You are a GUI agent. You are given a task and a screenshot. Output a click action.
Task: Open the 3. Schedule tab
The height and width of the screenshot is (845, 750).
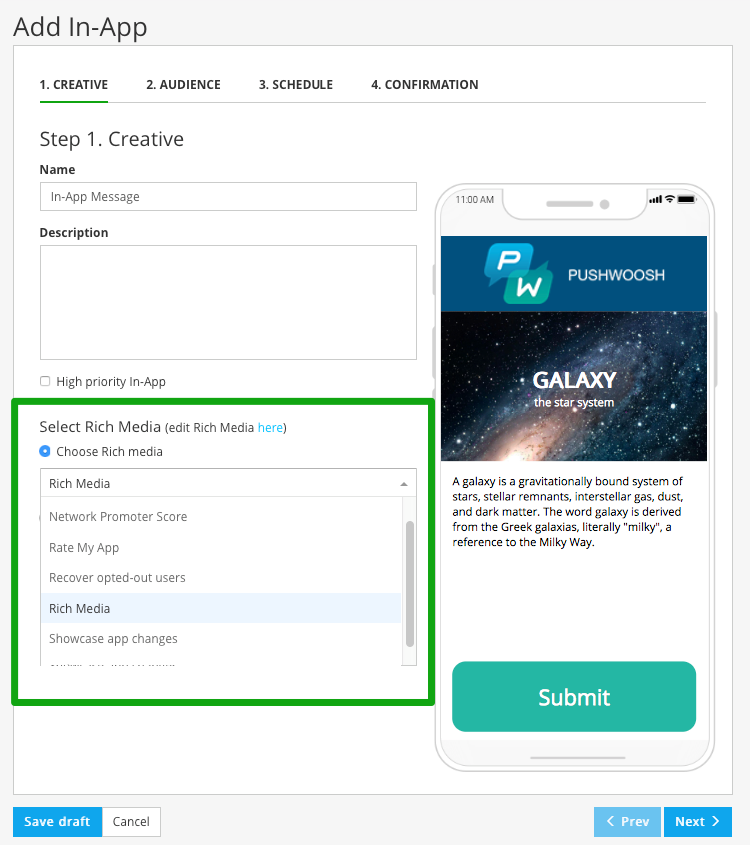pos(296,85)
